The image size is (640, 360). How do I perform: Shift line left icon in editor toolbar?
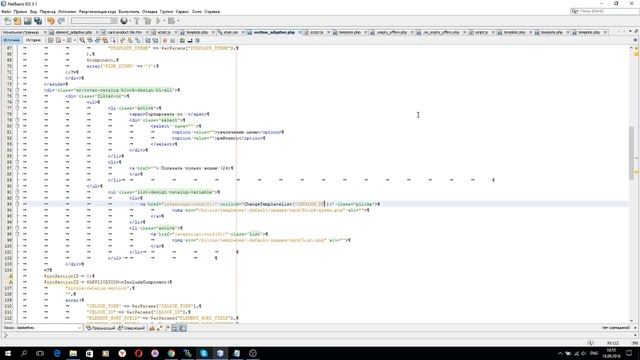pyautogui.click(x=148, y=40)
